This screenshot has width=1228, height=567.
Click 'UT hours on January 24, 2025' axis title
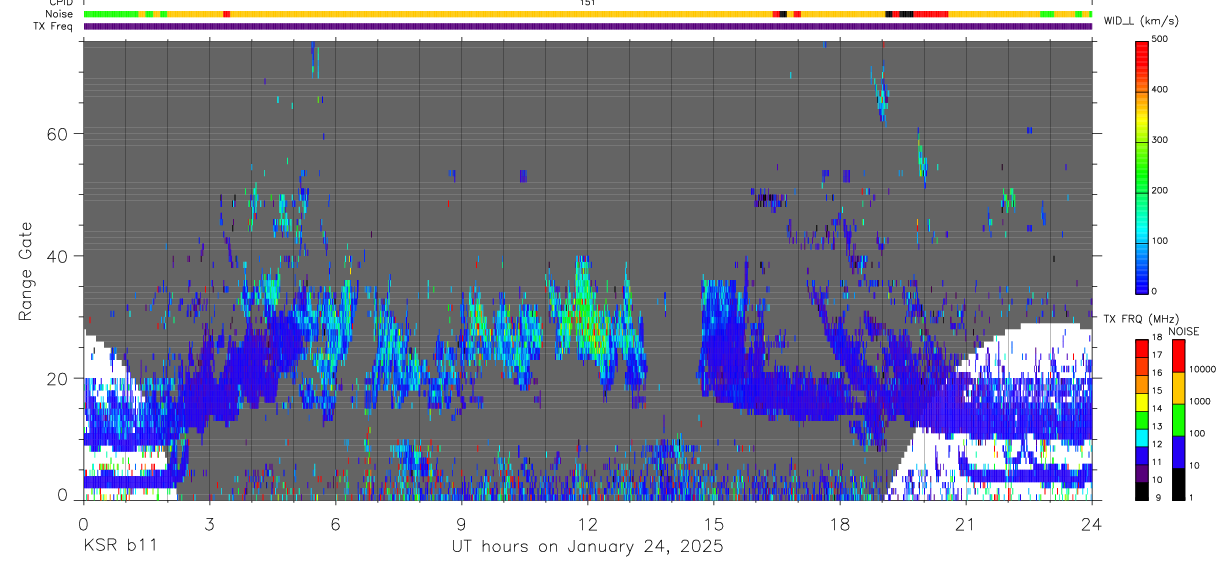(587, 547)
